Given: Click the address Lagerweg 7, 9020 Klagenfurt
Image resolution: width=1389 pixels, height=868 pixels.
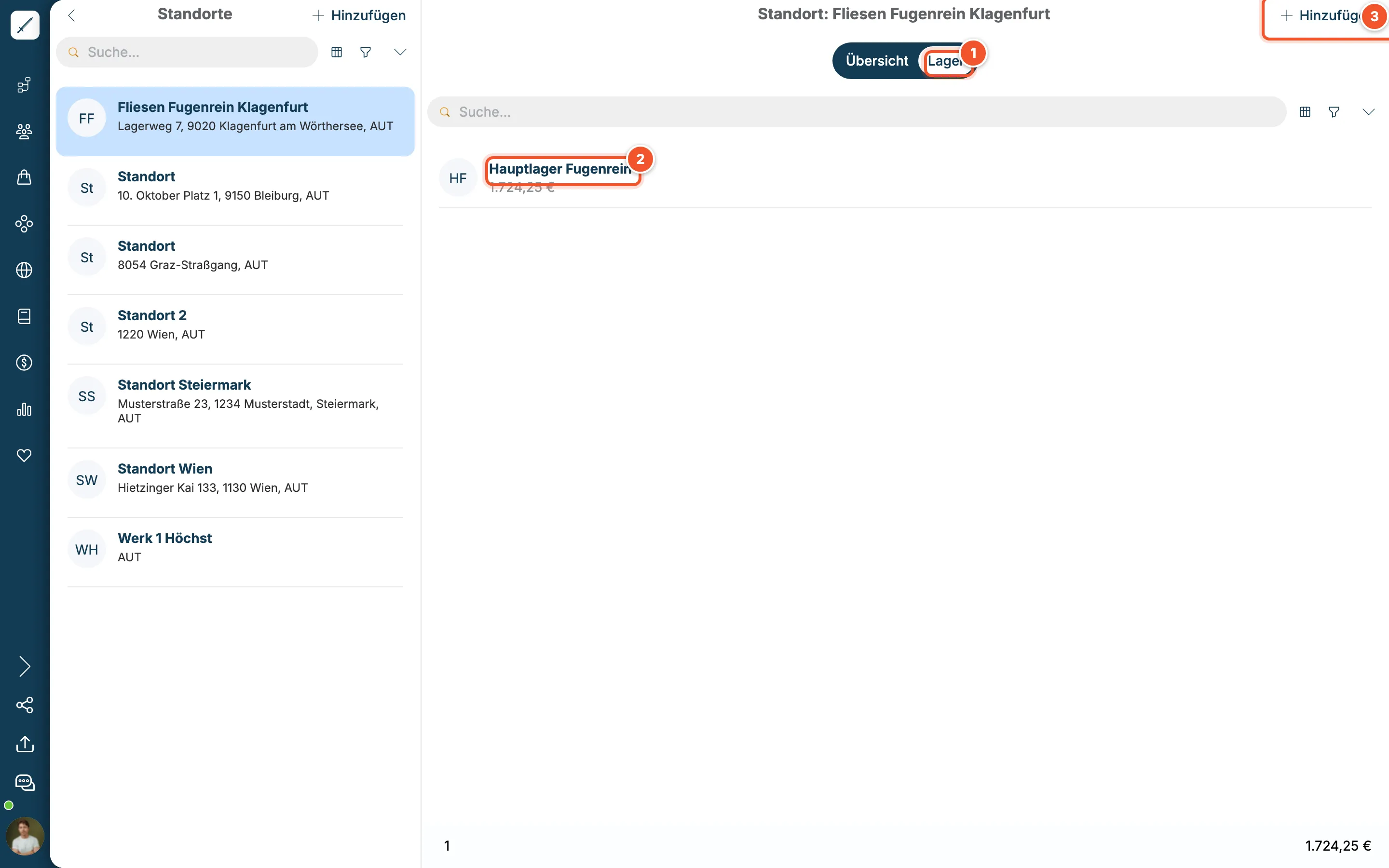Looking at the screenshot, I should point(256,126).
